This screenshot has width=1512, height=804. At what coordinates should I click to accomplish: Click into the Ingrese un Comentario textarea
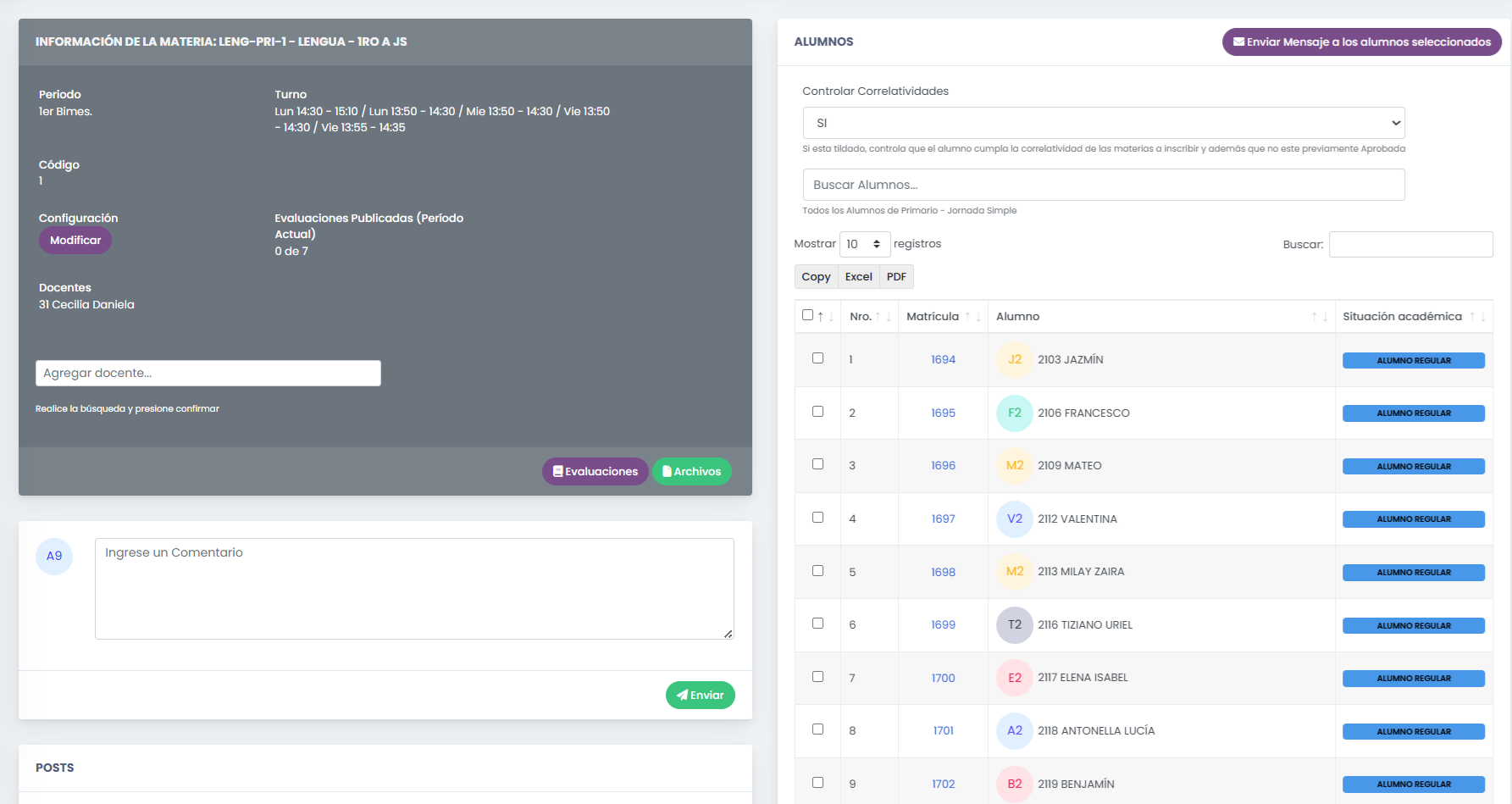pos(414,589)
